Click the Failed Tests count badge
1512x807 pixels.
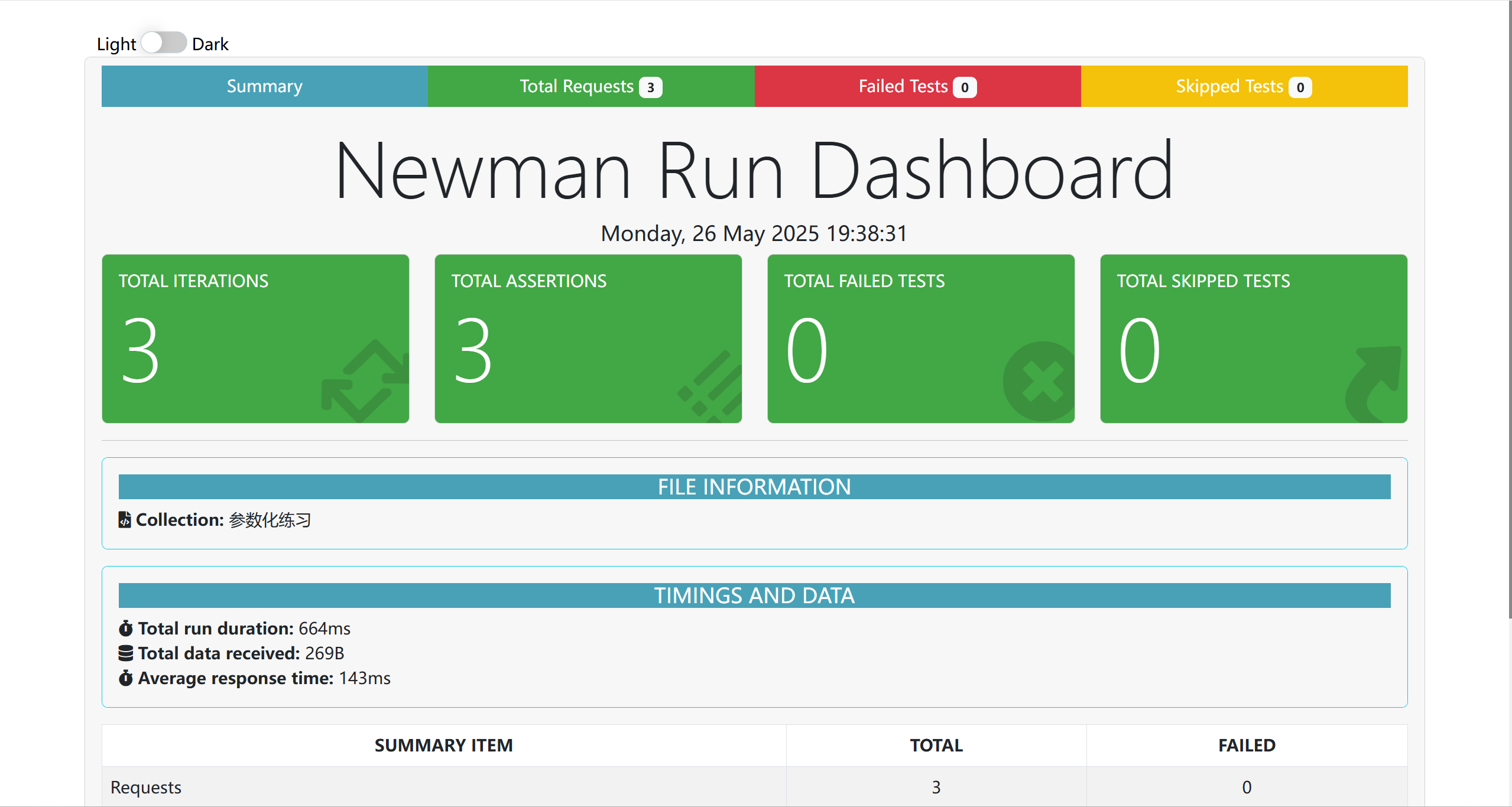coord(965,87)
